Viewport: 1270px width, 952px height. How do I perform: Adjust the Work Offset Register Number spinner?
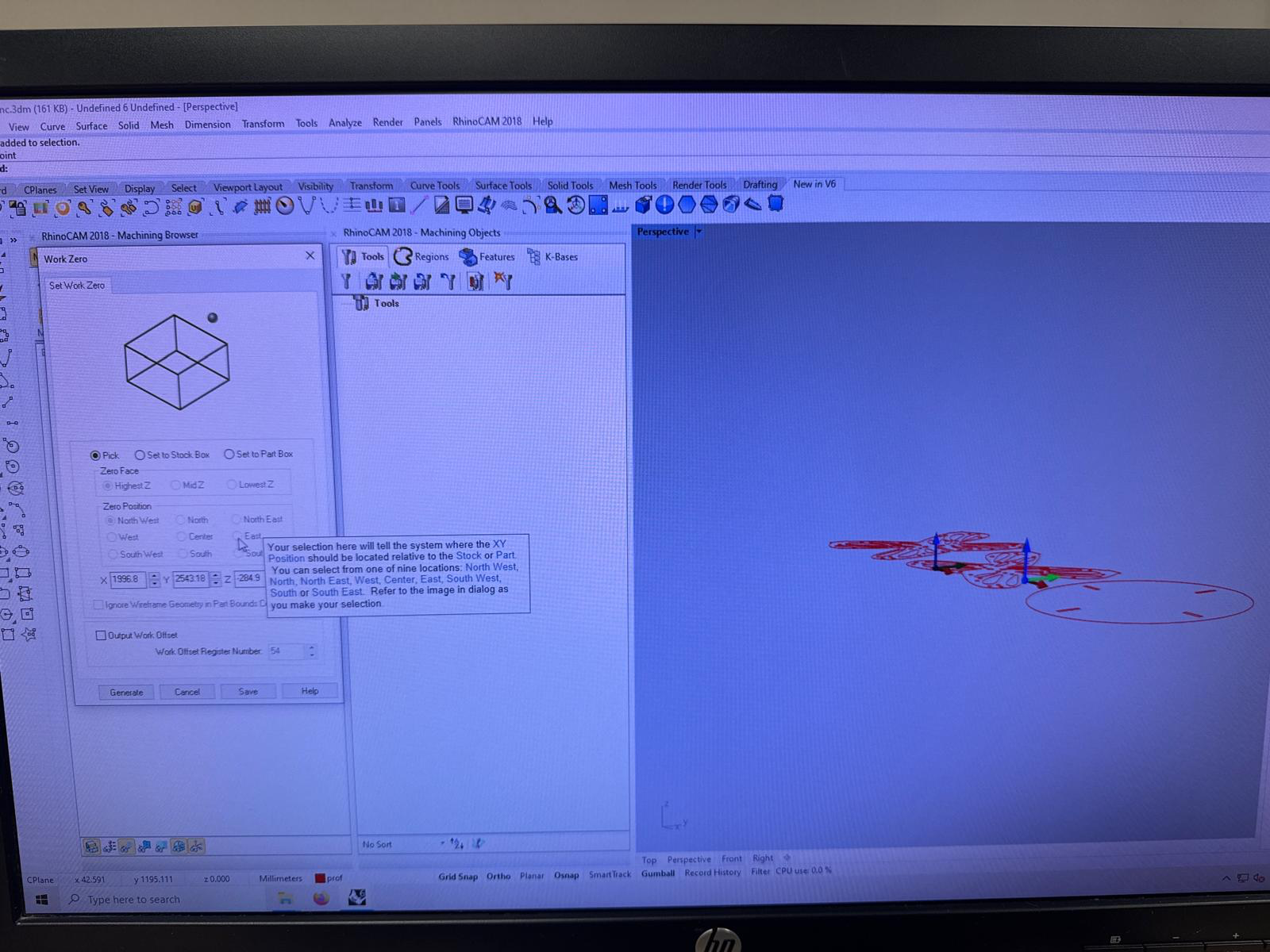(x=311, y=651)
